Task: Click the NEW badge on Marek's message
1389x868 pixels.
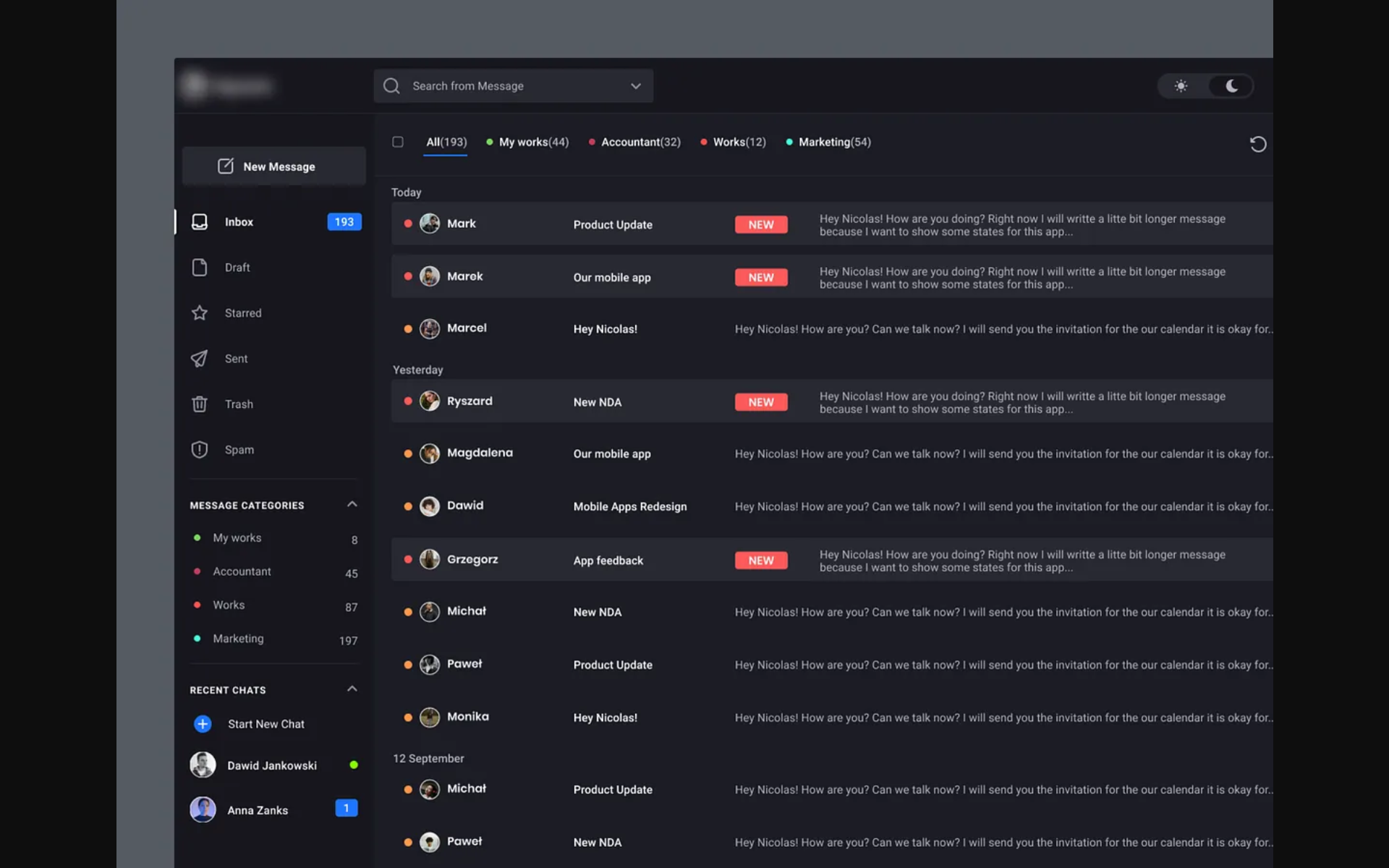Action: click(x=761, y=277)
